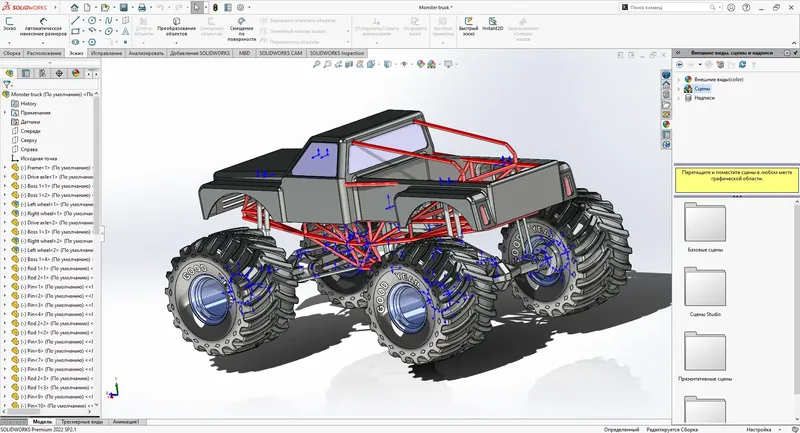800x433 pixels.
Task: Expand the Надписи tree node
Action: [x=679, y=98]
